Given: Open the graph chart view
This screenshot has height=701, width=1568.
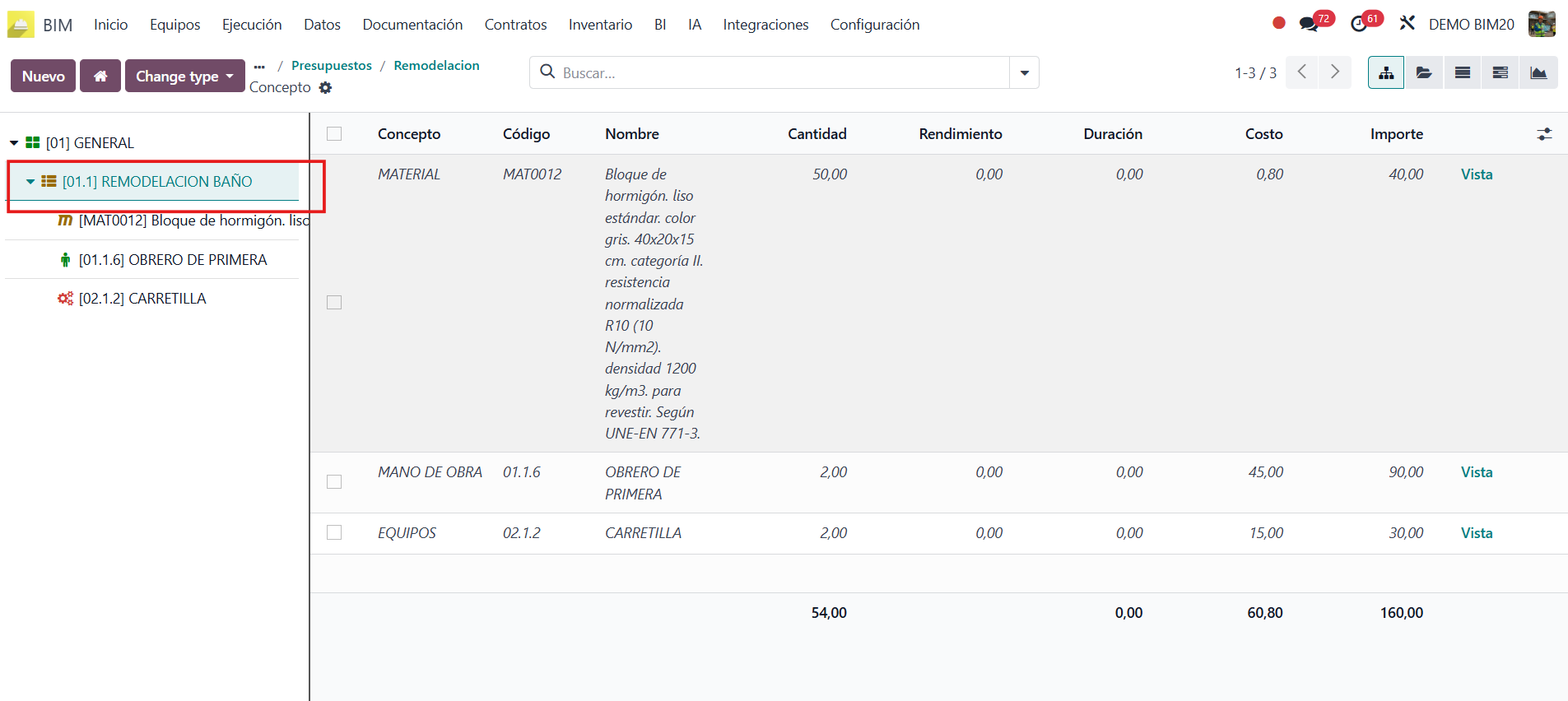Looking at the screenshot, I should point(1538,73).
